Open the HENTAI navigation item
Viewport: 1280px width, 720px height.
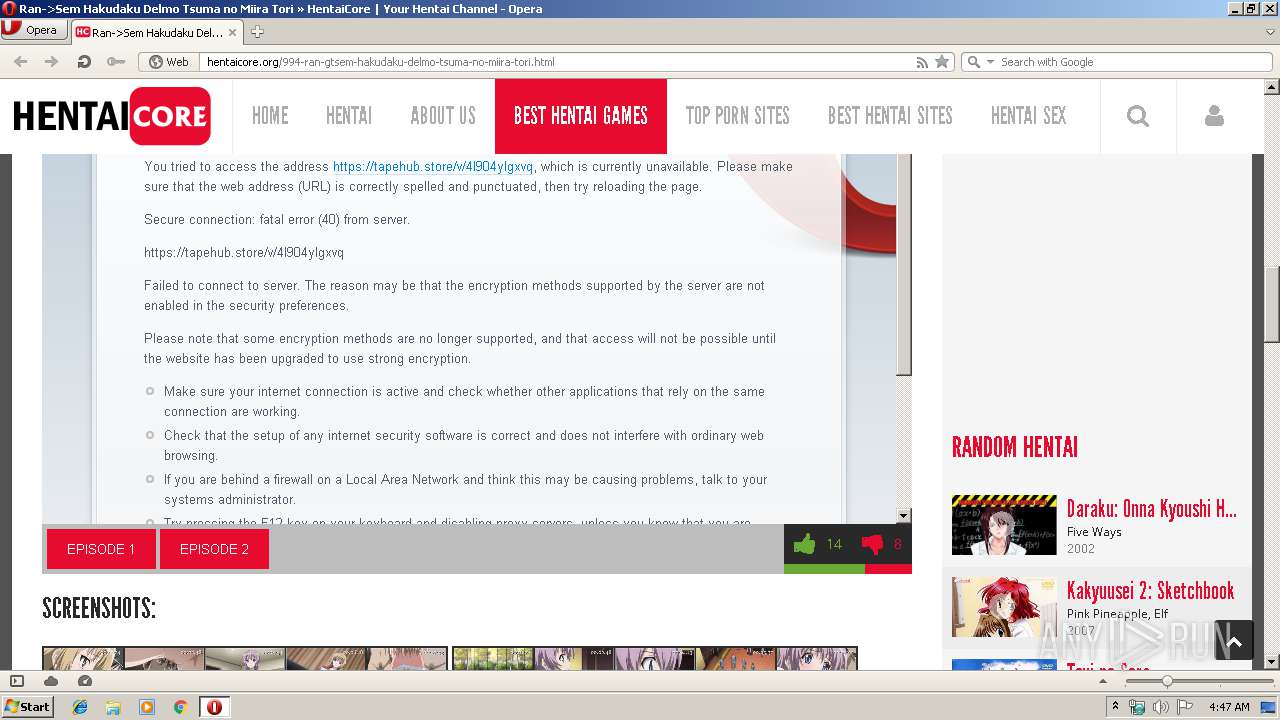click(349, 116)
